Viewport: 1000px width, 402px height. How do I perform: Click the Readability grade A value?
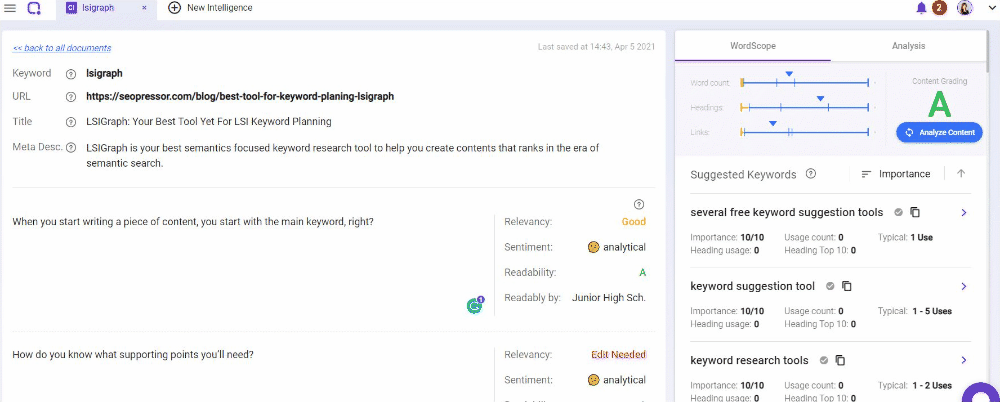(642, 272)
